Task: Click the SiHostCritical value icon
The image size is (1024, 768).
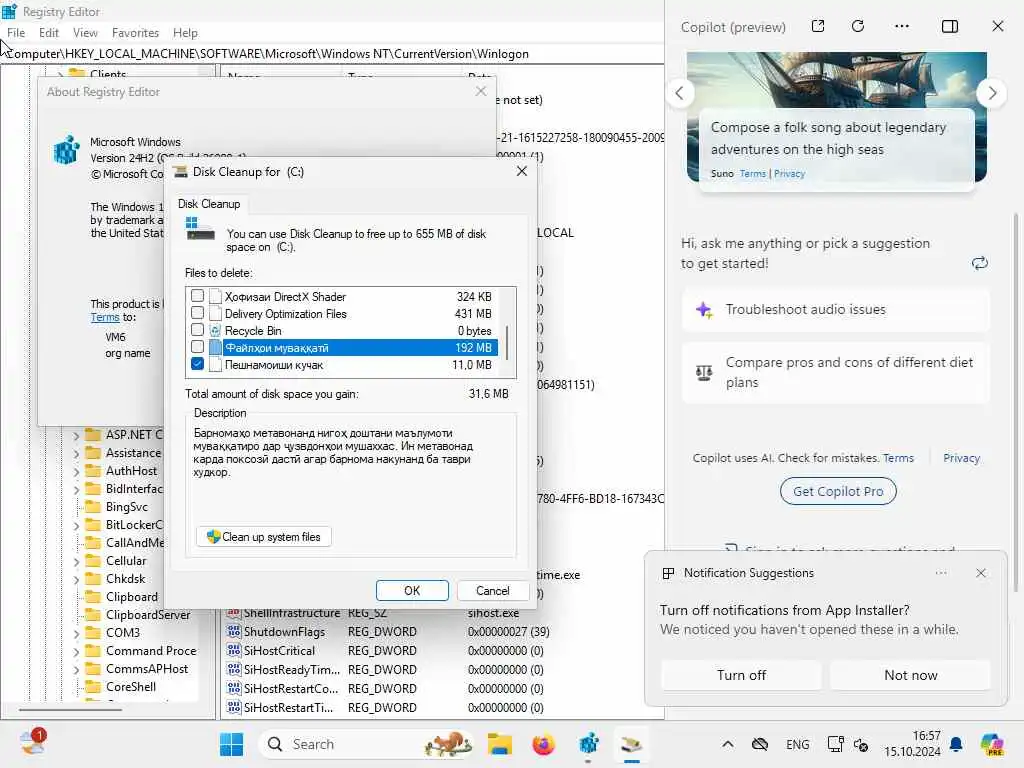Action: point(233,650)
